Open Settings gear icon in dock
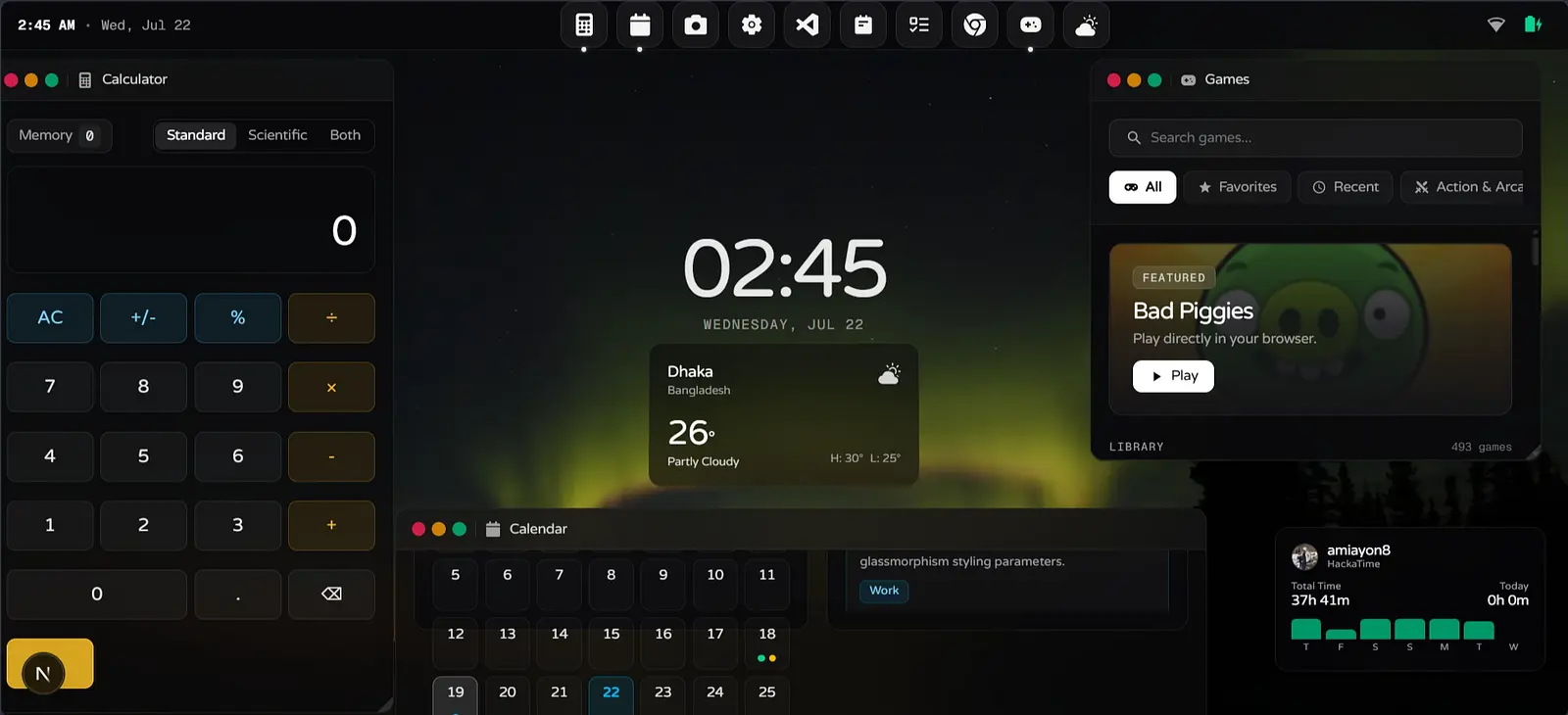 point(752,24)
